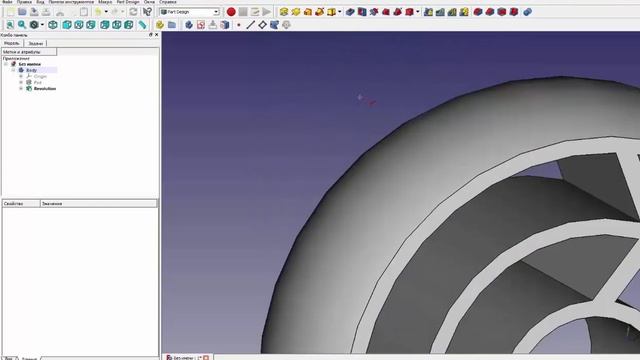Click the Value (Значение) column header
Image resolution: width=640 pixels, height=360 pixels.
click(99, 203)
